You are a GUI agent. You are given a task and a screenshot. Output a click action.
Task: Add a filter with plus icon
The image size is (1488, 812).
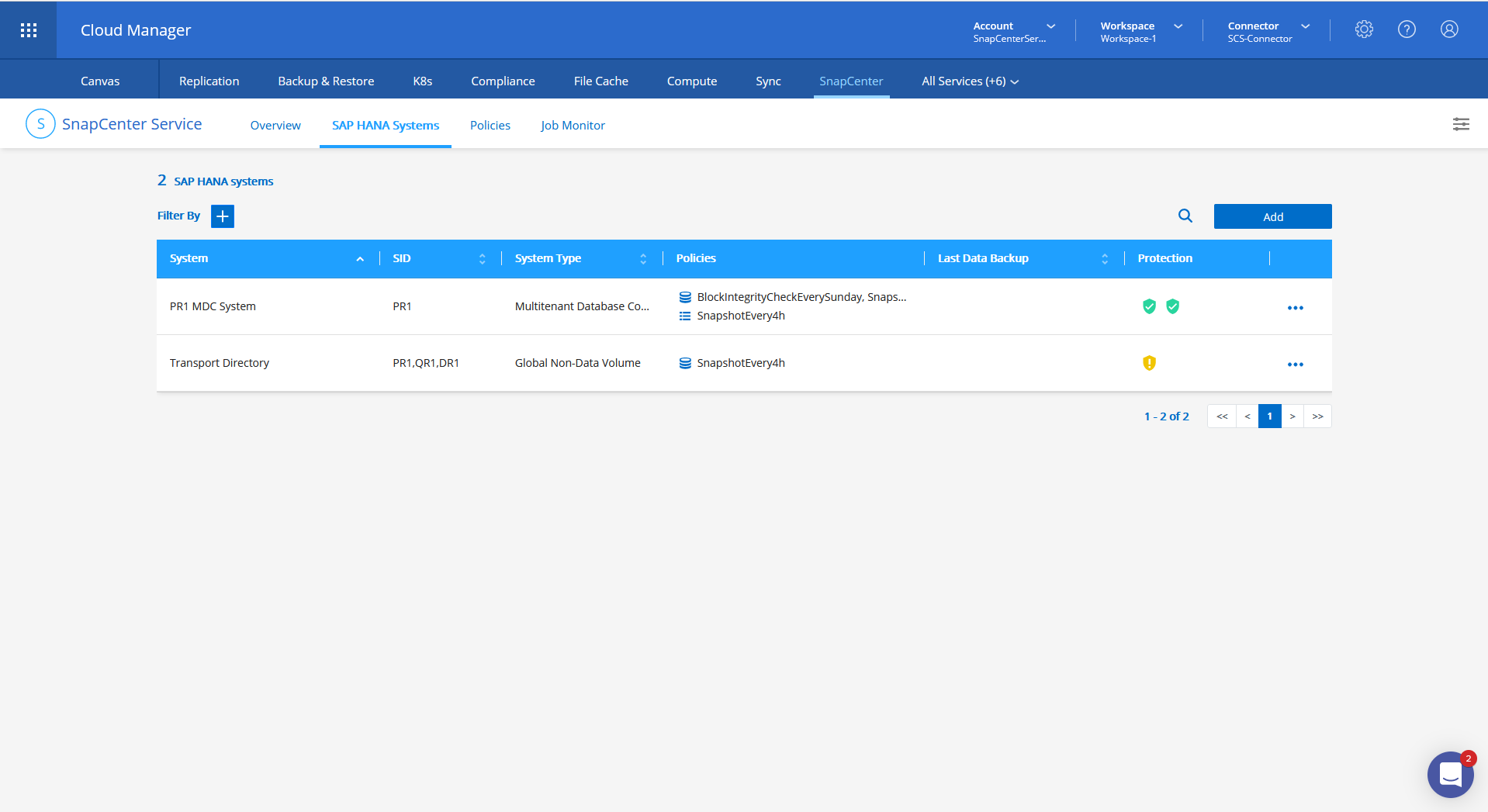coord(223,216)
